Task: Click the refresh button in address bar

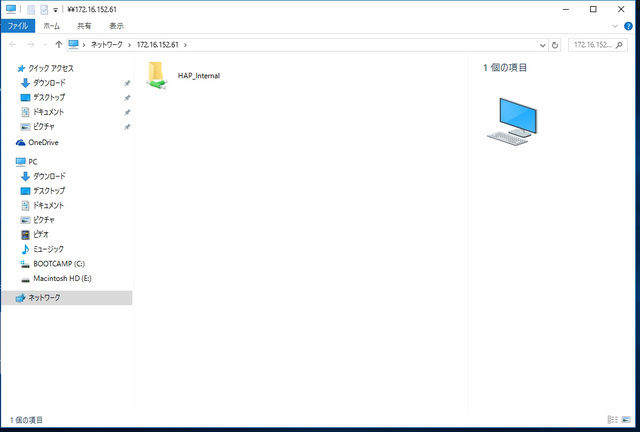Action: (x=555, y=45)
